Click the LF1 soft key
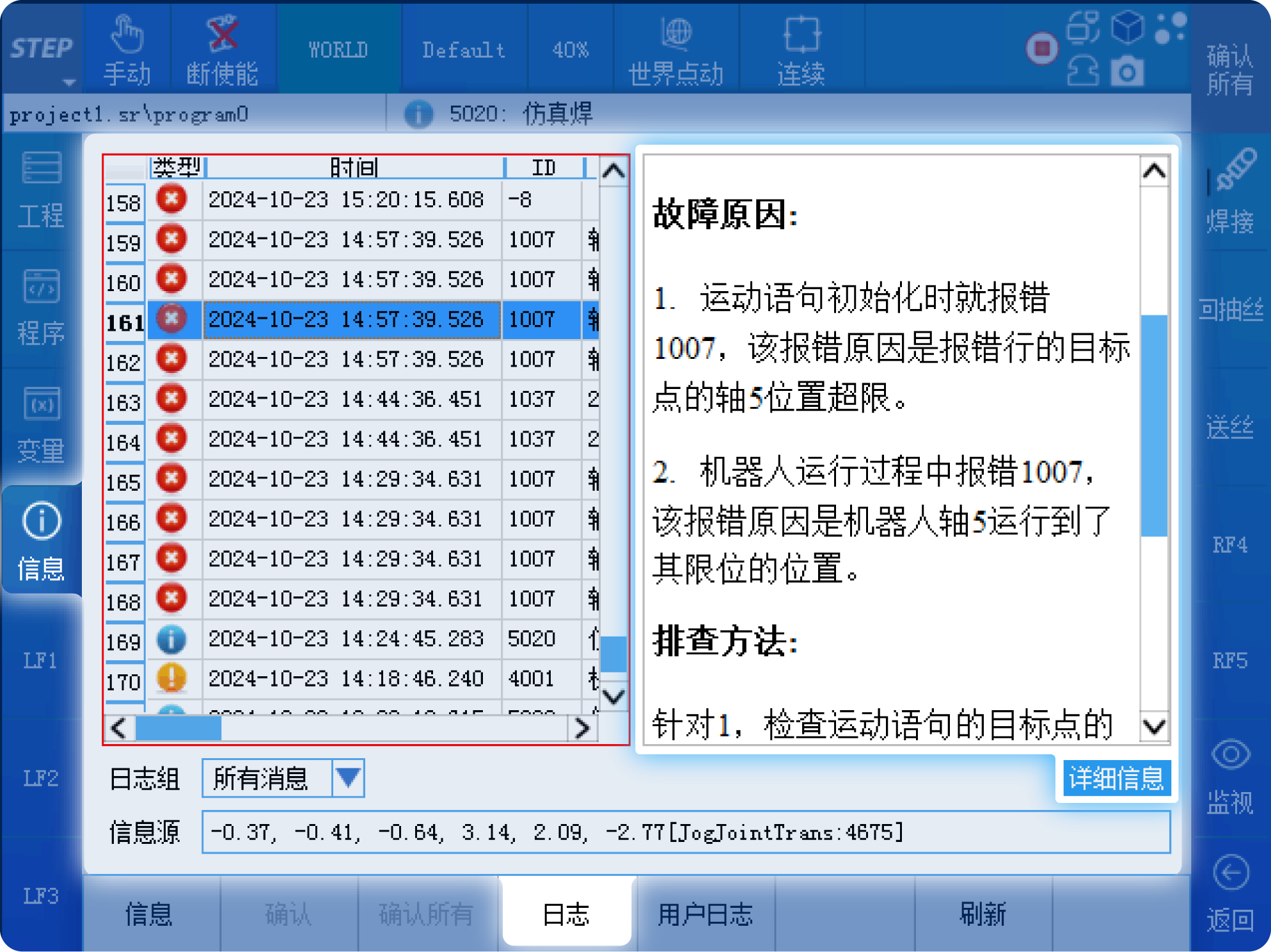 (x=42, y=660)
